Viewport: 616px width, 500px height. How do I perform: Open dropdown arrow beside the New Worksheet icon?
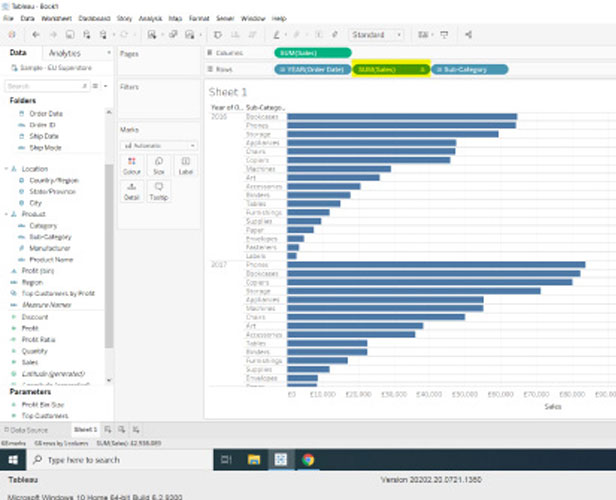tap(162, 35)
